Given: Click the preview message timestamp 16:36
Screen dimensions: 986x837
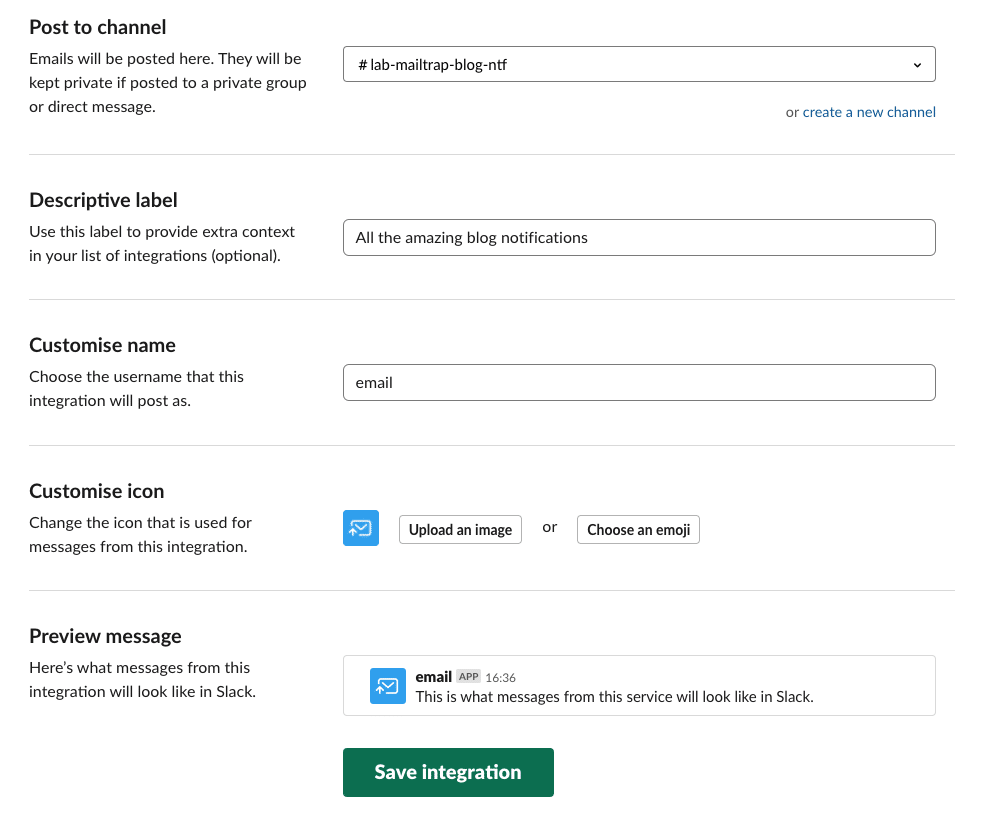Looking at the screenshot, I should point(500,677).
